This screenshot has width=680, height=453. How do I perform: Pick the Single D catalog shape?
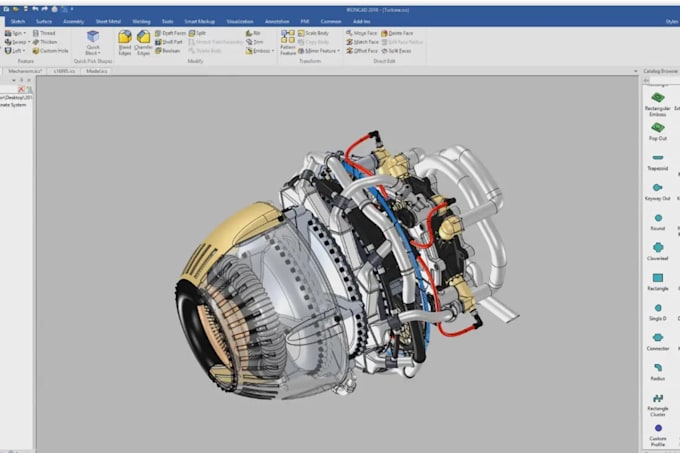[x=657, y=312]
